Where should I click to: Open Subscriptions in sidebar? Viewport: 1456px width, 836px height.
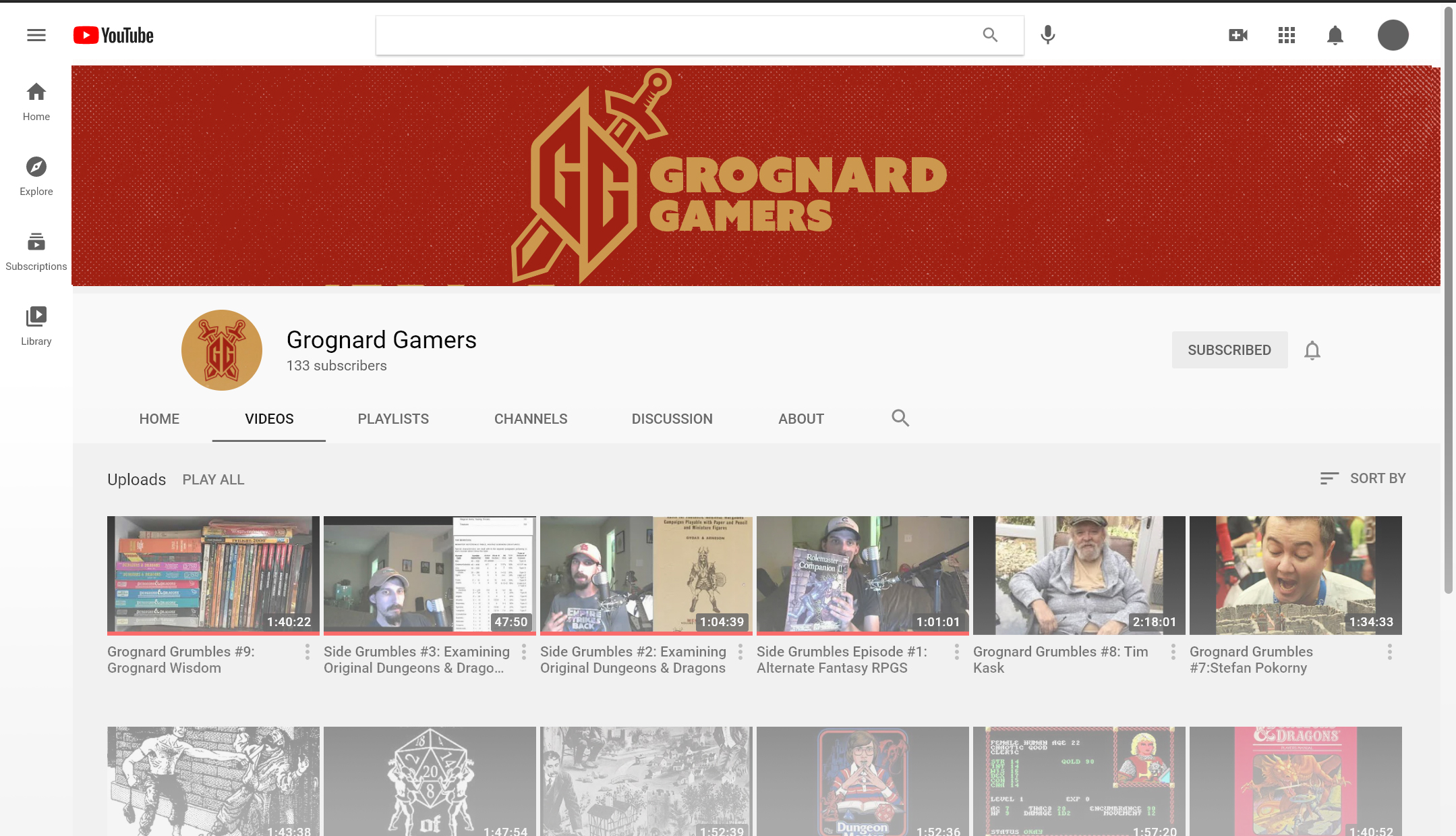click(36, 250)
